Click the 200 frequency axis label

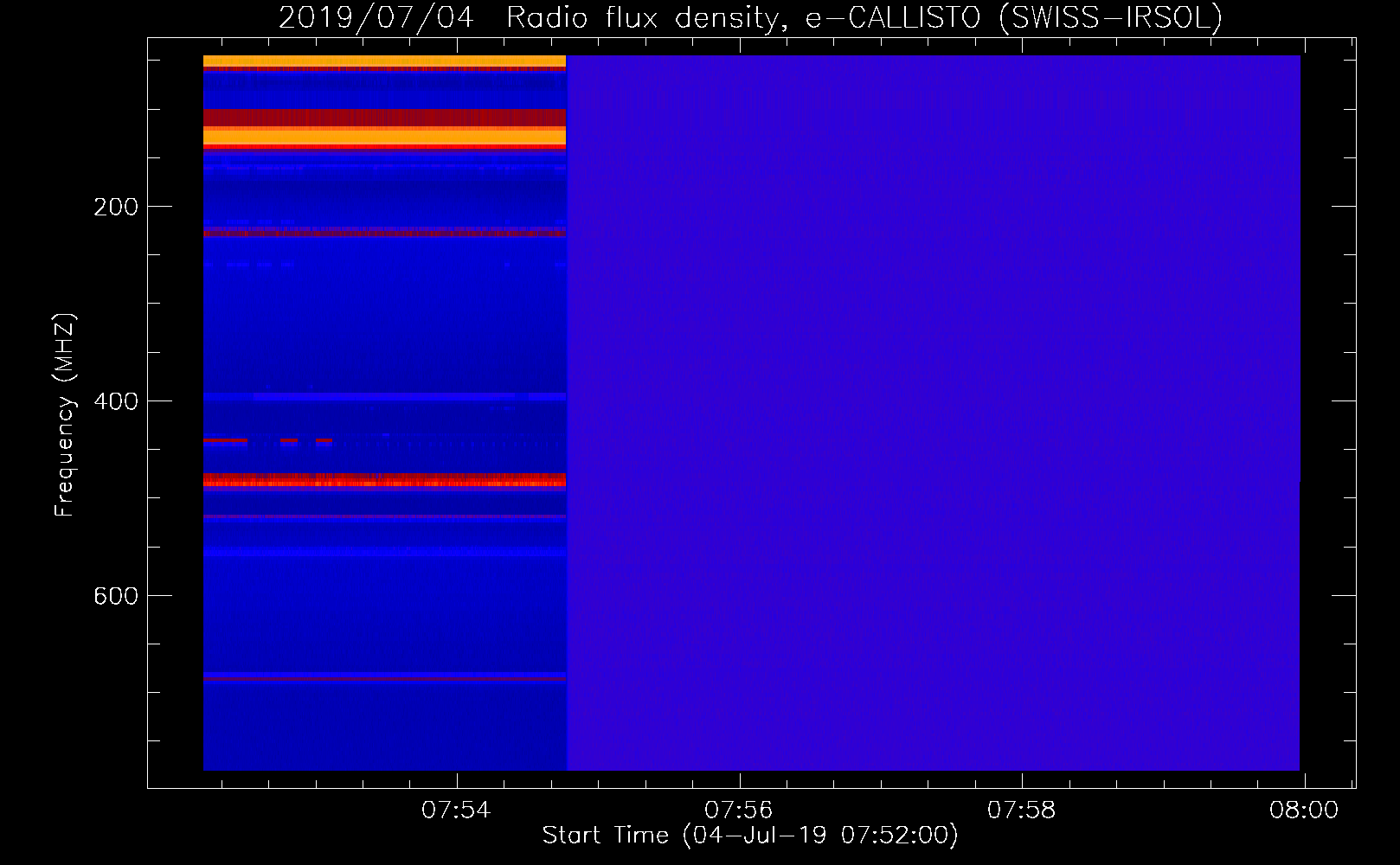pyautogui.click(x=116, y=207)
